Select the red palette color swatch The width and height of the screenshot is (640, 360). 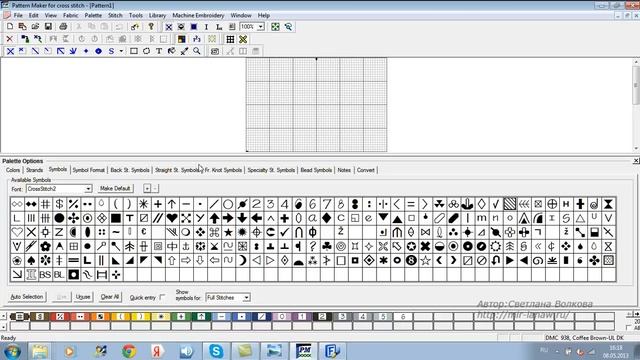tap(60, 316)
